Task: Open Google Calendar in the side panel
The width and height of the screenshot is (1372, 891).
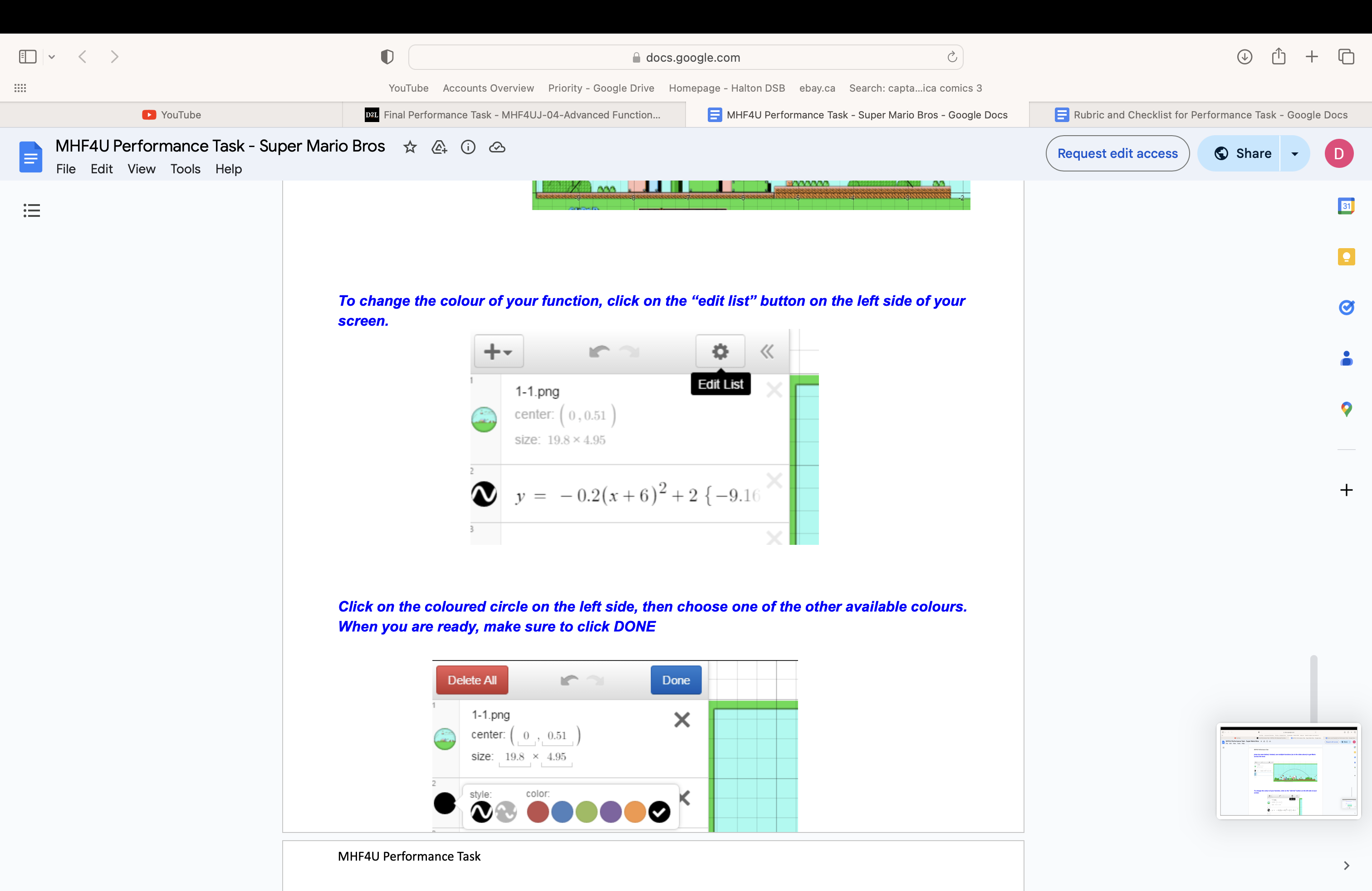Action: [1347, 206]
